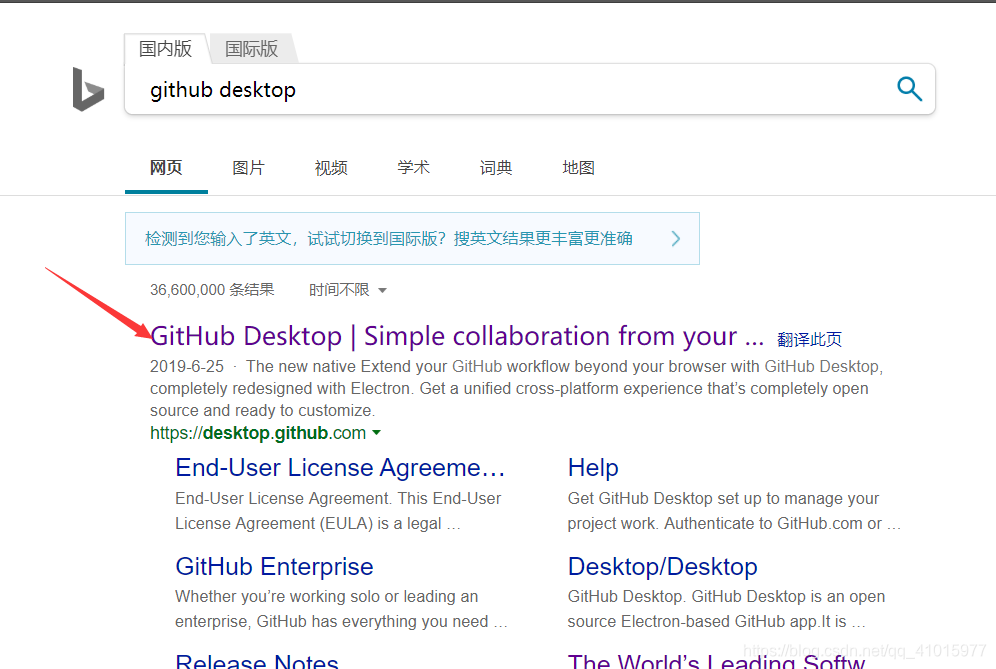Click the switch to international version banner
Viewport: 996px width, 669px height.
click(412, 238)
